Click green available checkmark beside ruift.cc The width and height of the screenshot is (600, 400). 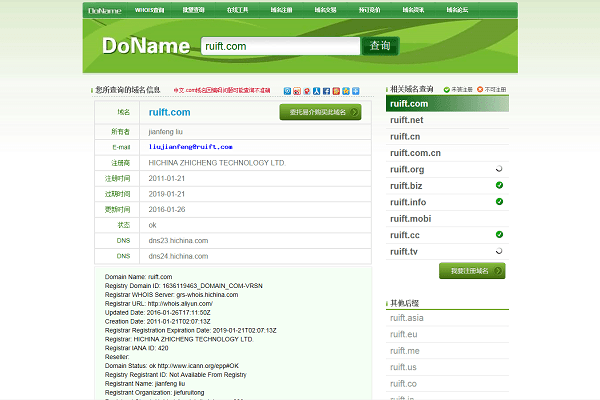[x=499, y=234]
